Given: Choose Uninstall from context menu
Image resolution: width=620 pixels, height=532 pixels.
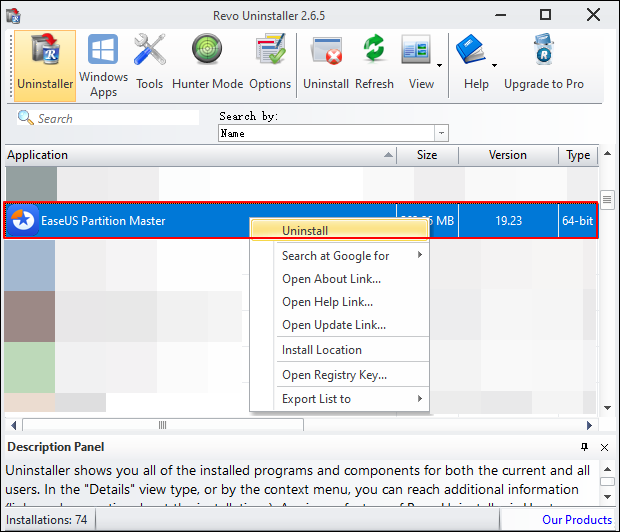Looking at the screenshot, I should pyautogui.click(x=340, y=230).
